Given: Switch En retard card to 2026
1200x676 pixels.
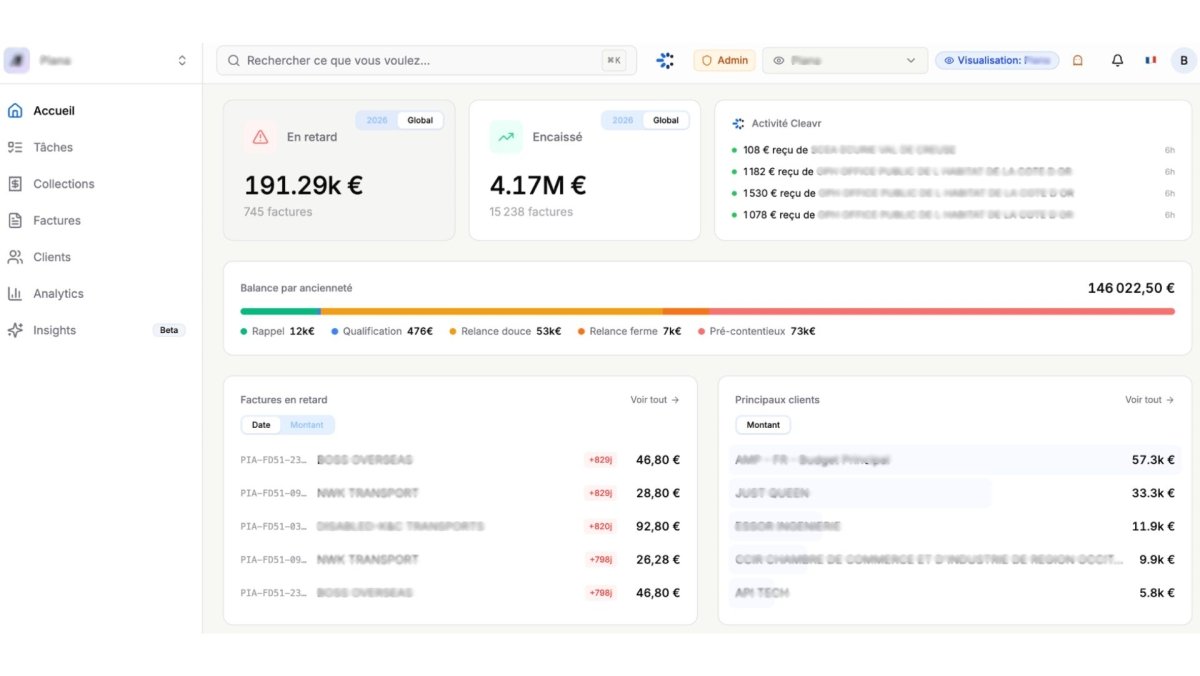Looking at the screenshot, I should (x=377, y=120).
